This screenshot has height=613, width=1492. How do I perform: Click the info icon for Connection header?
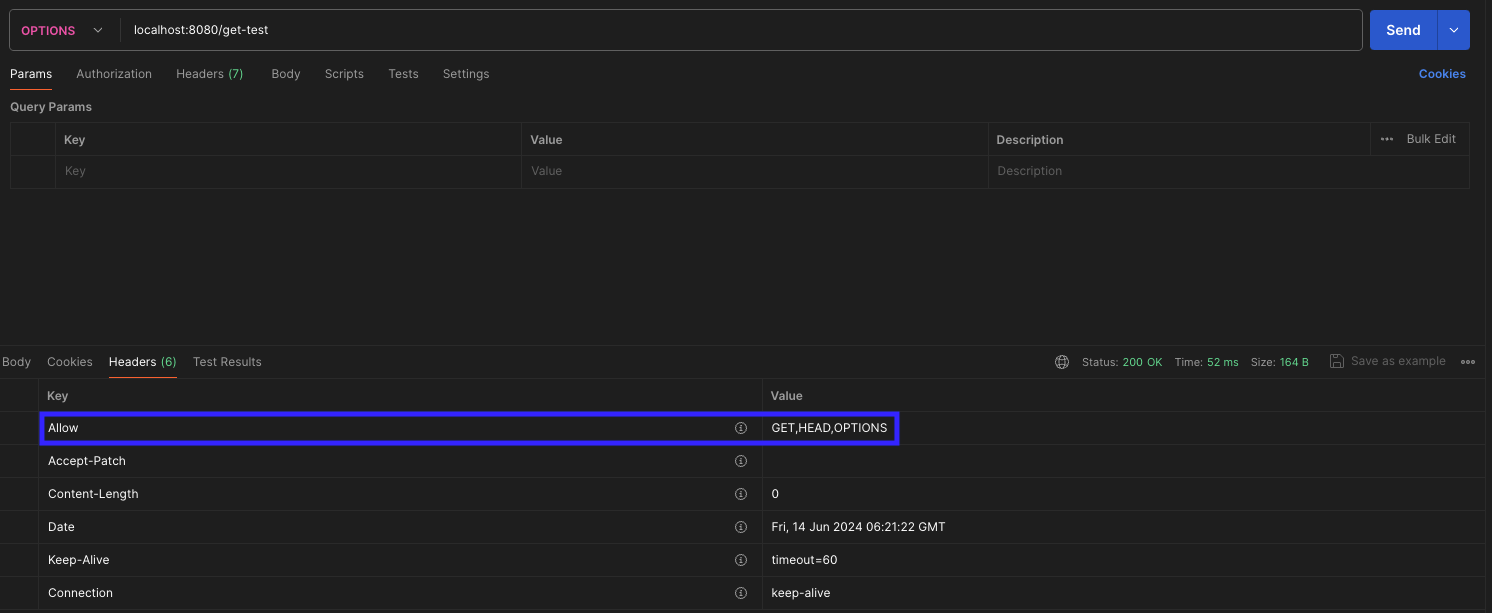741,593
